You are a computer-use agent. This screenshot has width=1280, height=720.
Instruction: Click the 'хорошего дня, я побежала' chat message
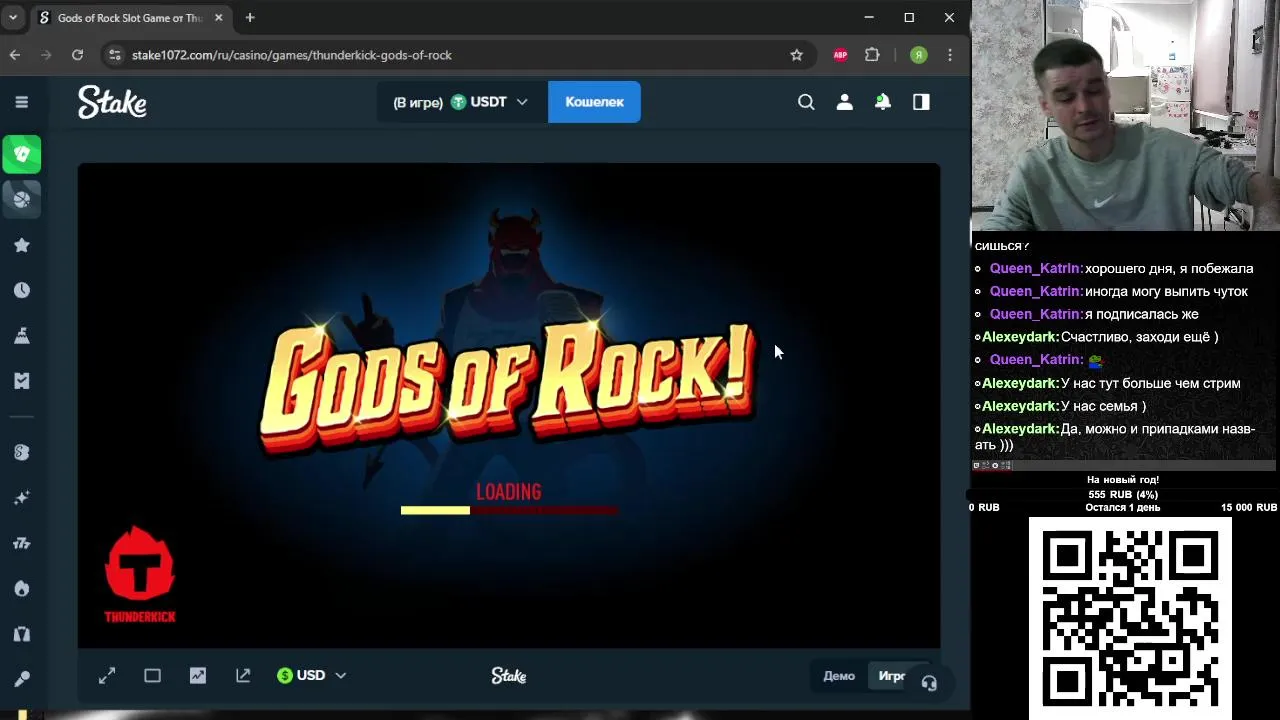coord(1168,269)
